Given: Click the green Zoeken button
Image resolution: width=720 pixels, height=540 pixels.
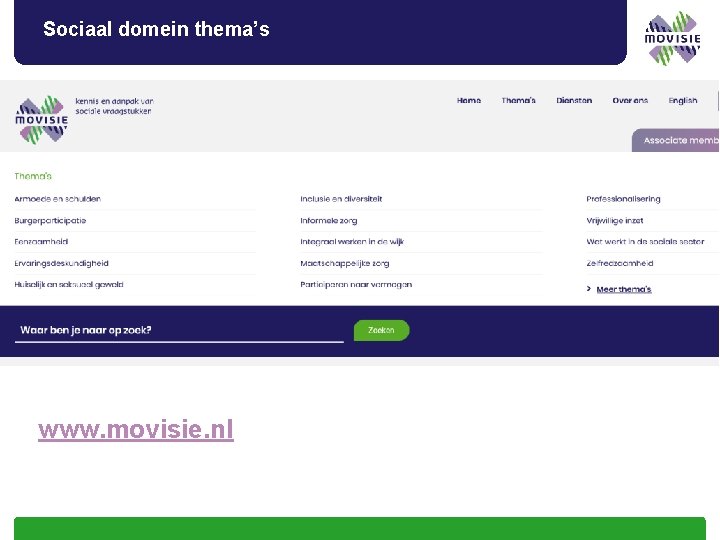Looking at the screenshot, I should [381, 330].
